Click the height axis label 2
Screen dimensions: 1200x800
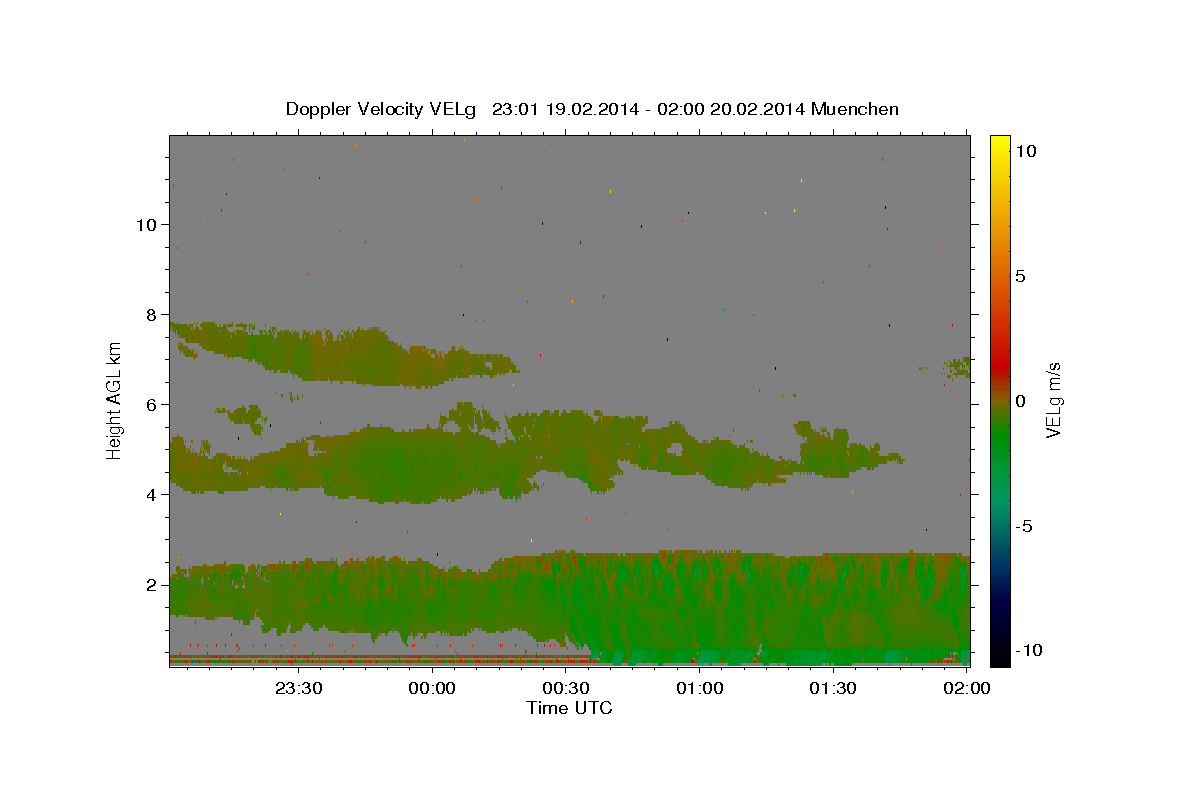151,584
